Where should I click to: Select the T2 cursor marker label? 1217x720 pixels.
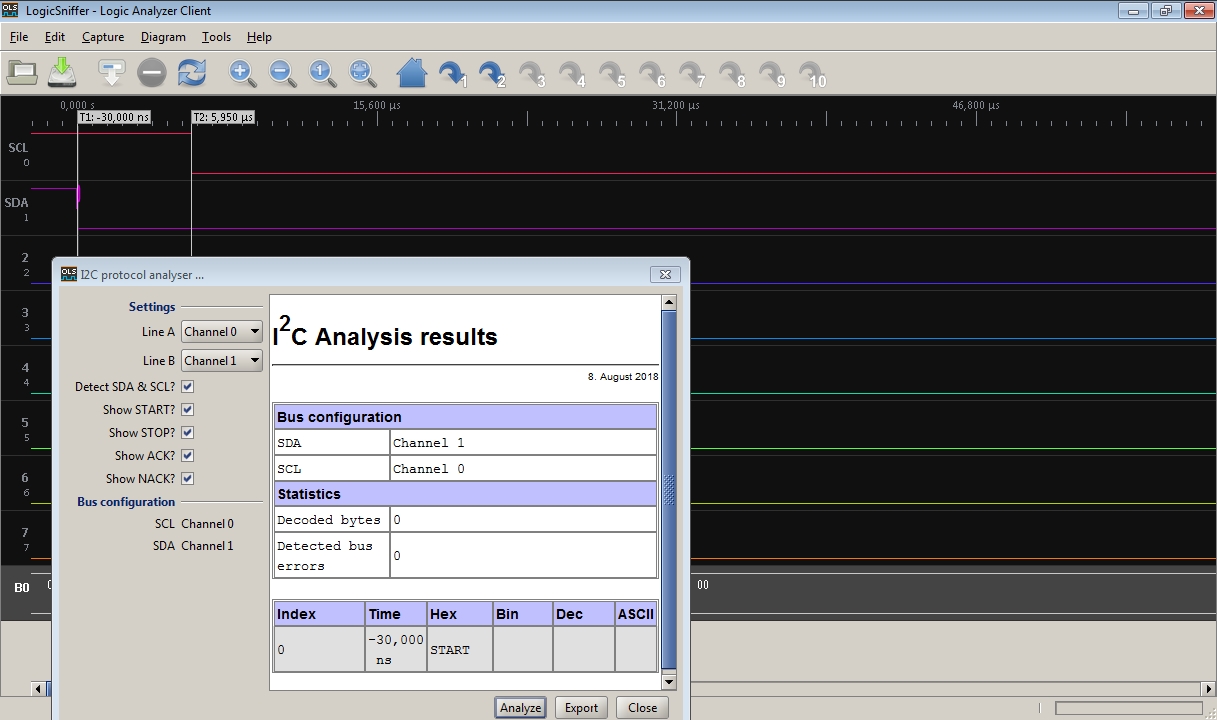pyautogui.click(x=223, y=117)
